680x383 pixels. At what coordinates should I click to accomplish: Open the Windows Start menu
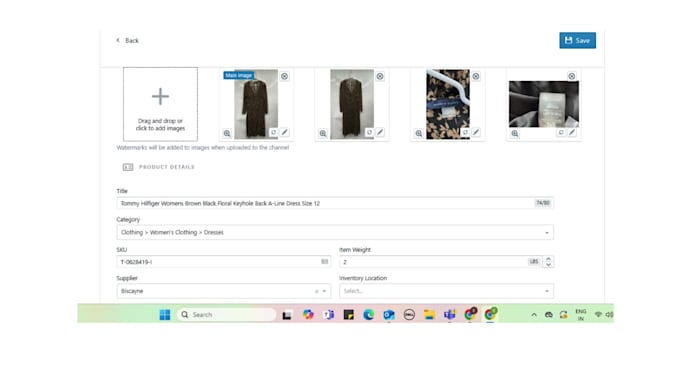165,315
